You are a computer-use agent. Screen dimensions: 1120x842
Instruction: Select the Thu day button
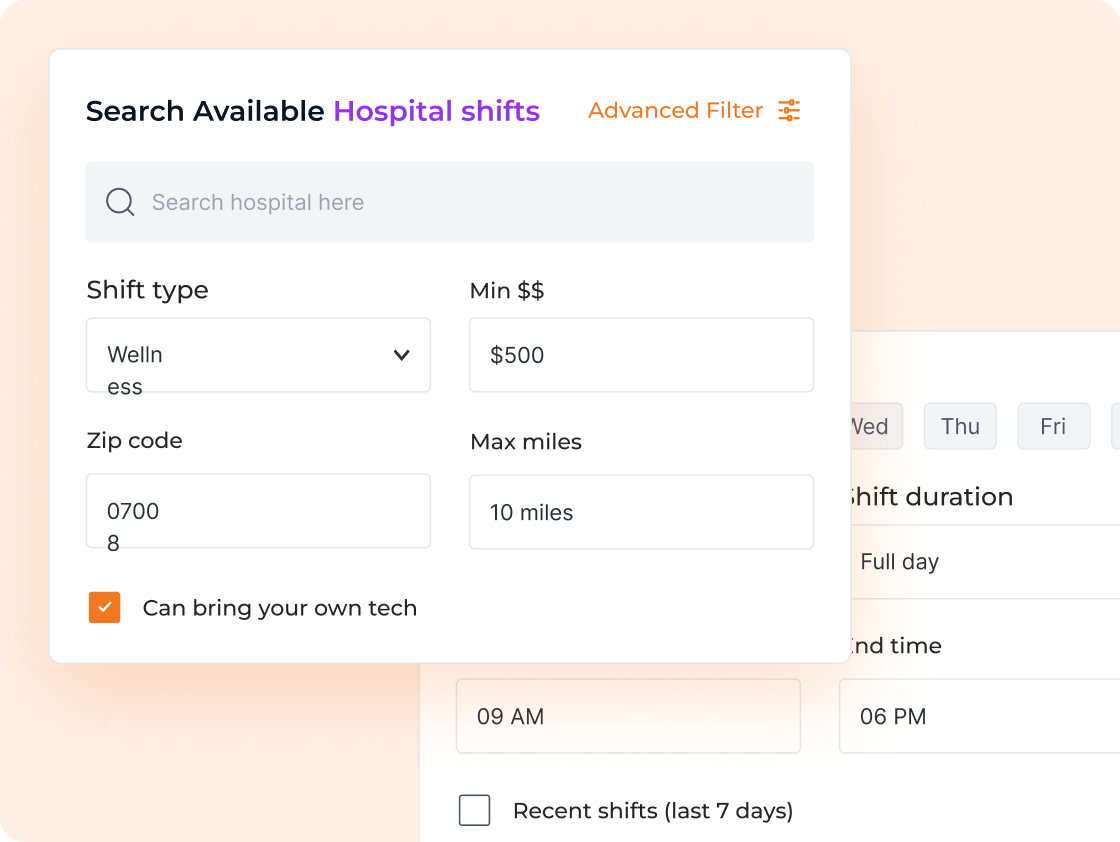tap(960, 427)
